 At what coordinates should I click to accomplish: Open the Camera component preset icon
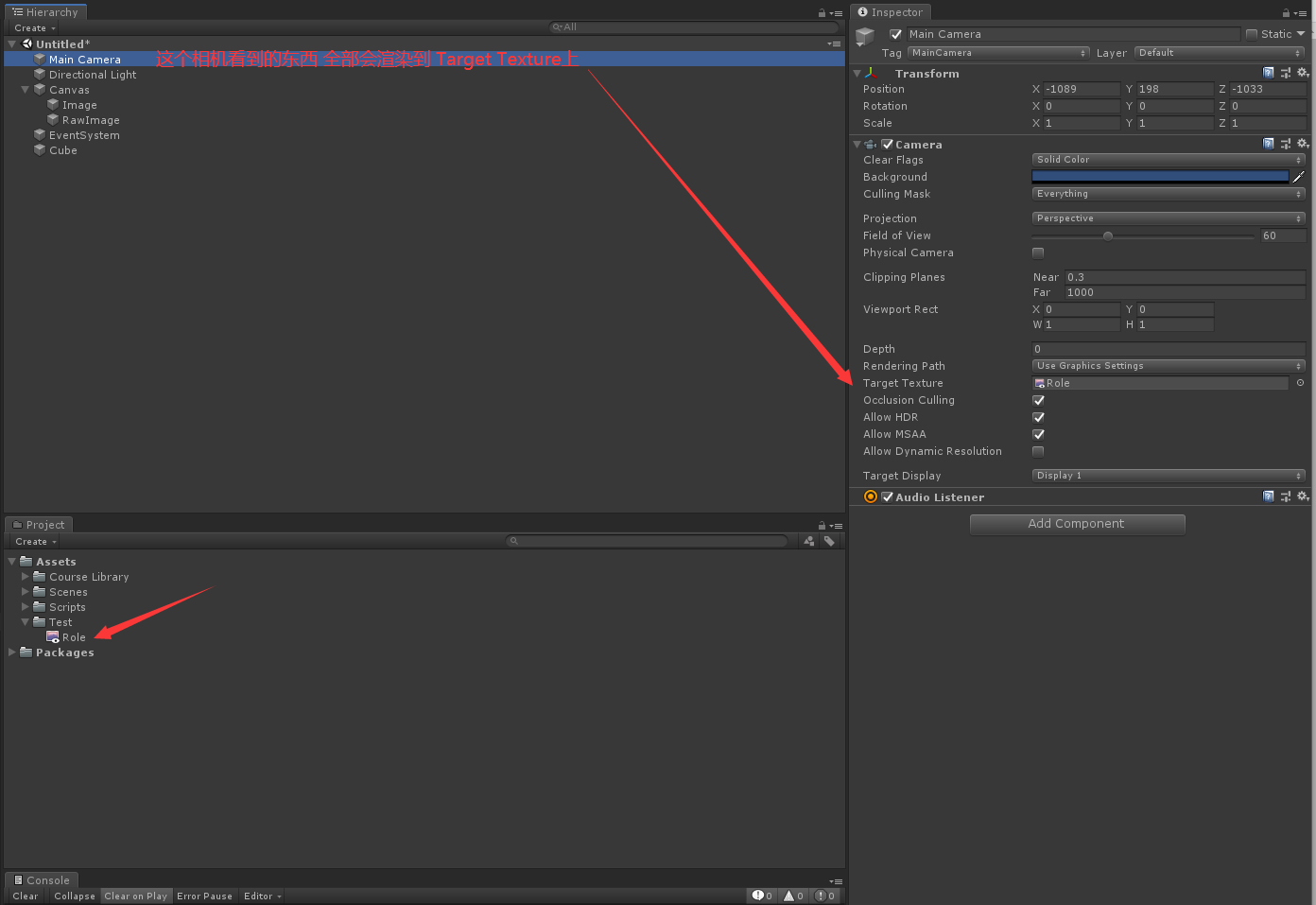[1286, 144]
